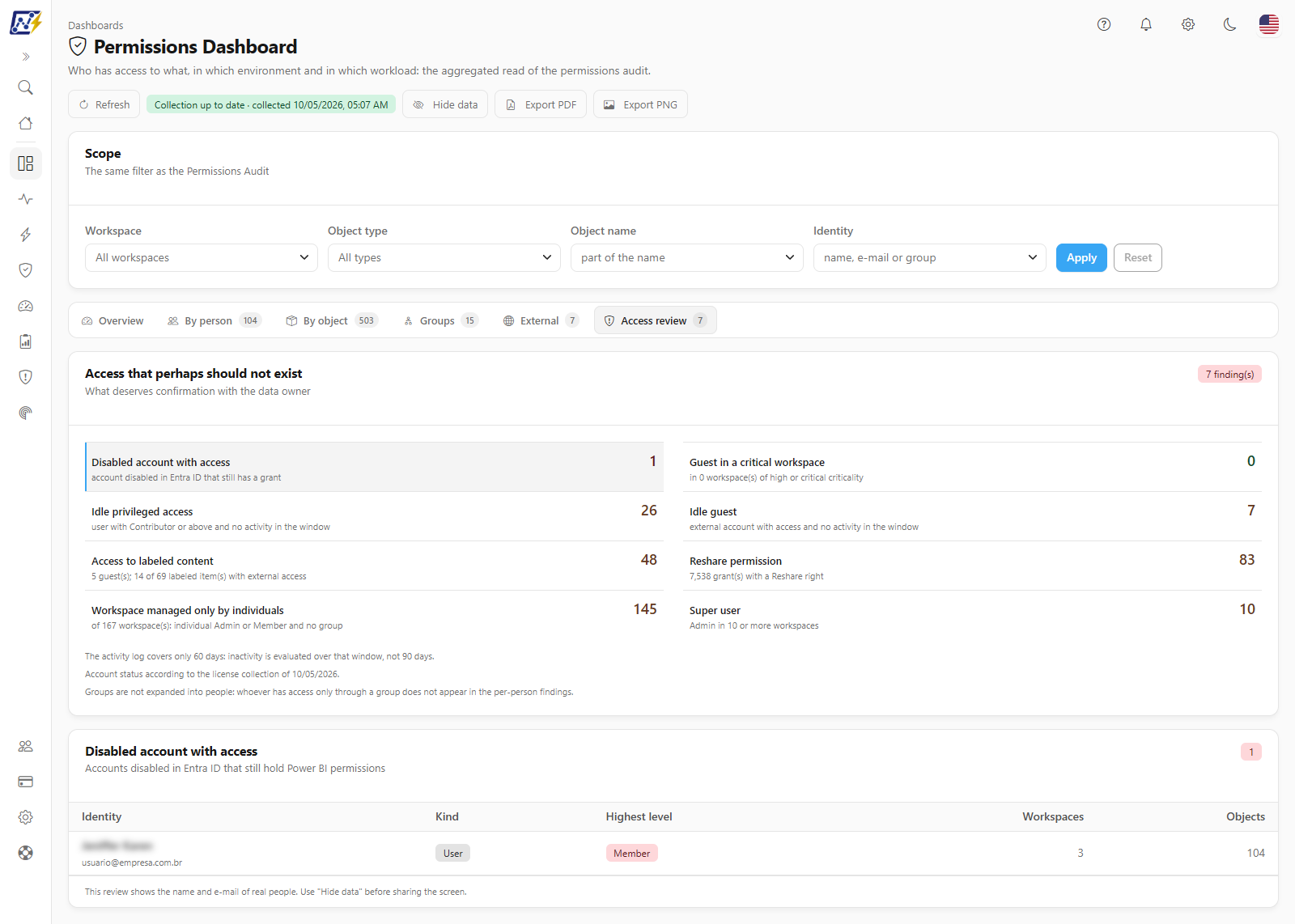The image size is (1295, 924).
Task: Open search from sidebar magnifier icon
Action: [x=26, y=87]
